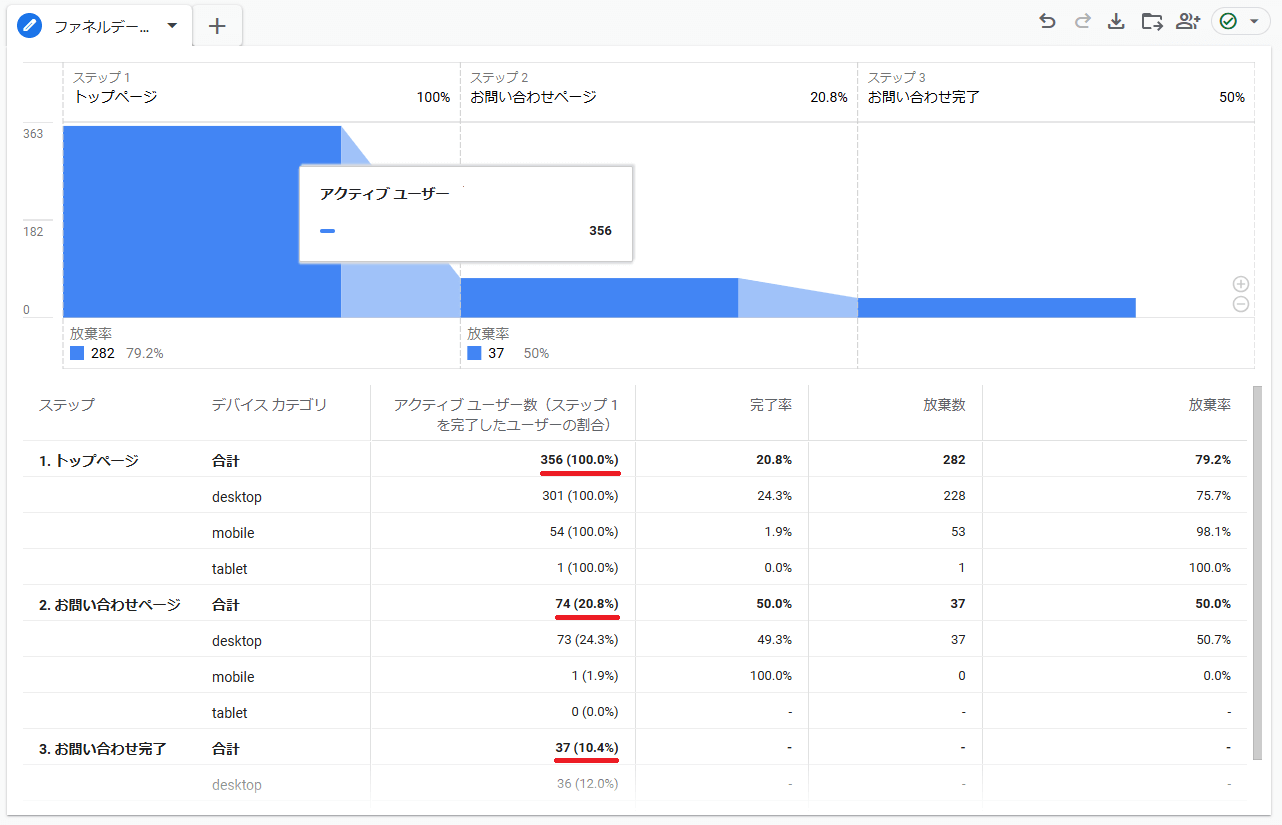Image resolution: width=1282 pixels, height=825 pixels.
Task: Select the ファネルデー tab
Action: click(100, 26)
